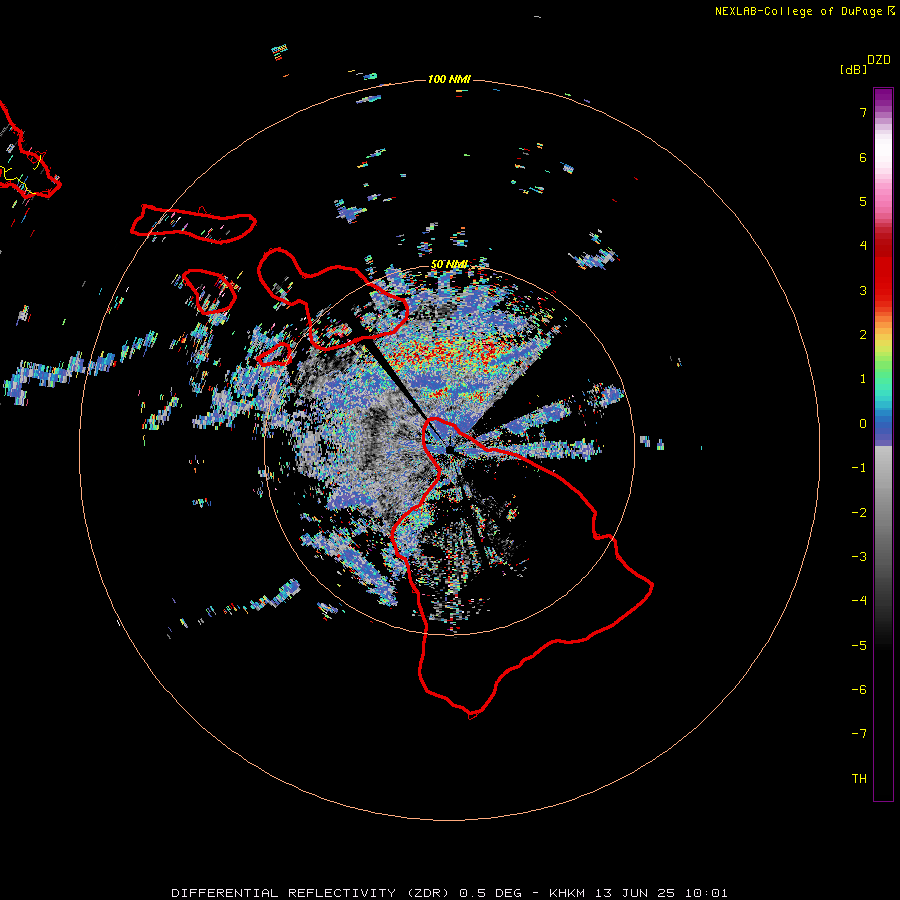Screen dimensions: 900x900
Task: Click the DZD label above the color scale
Action: [879, 60]
